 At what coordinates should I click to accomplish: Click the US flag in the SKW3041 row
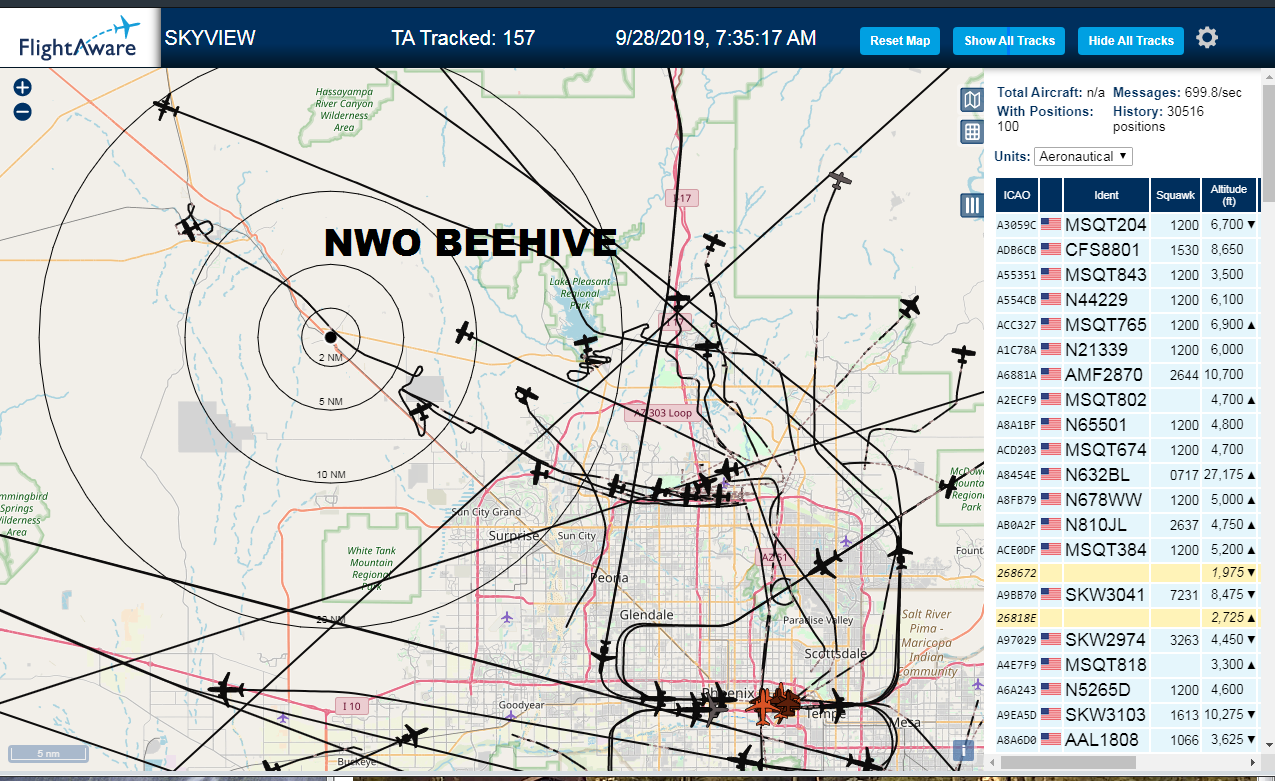1050,594
